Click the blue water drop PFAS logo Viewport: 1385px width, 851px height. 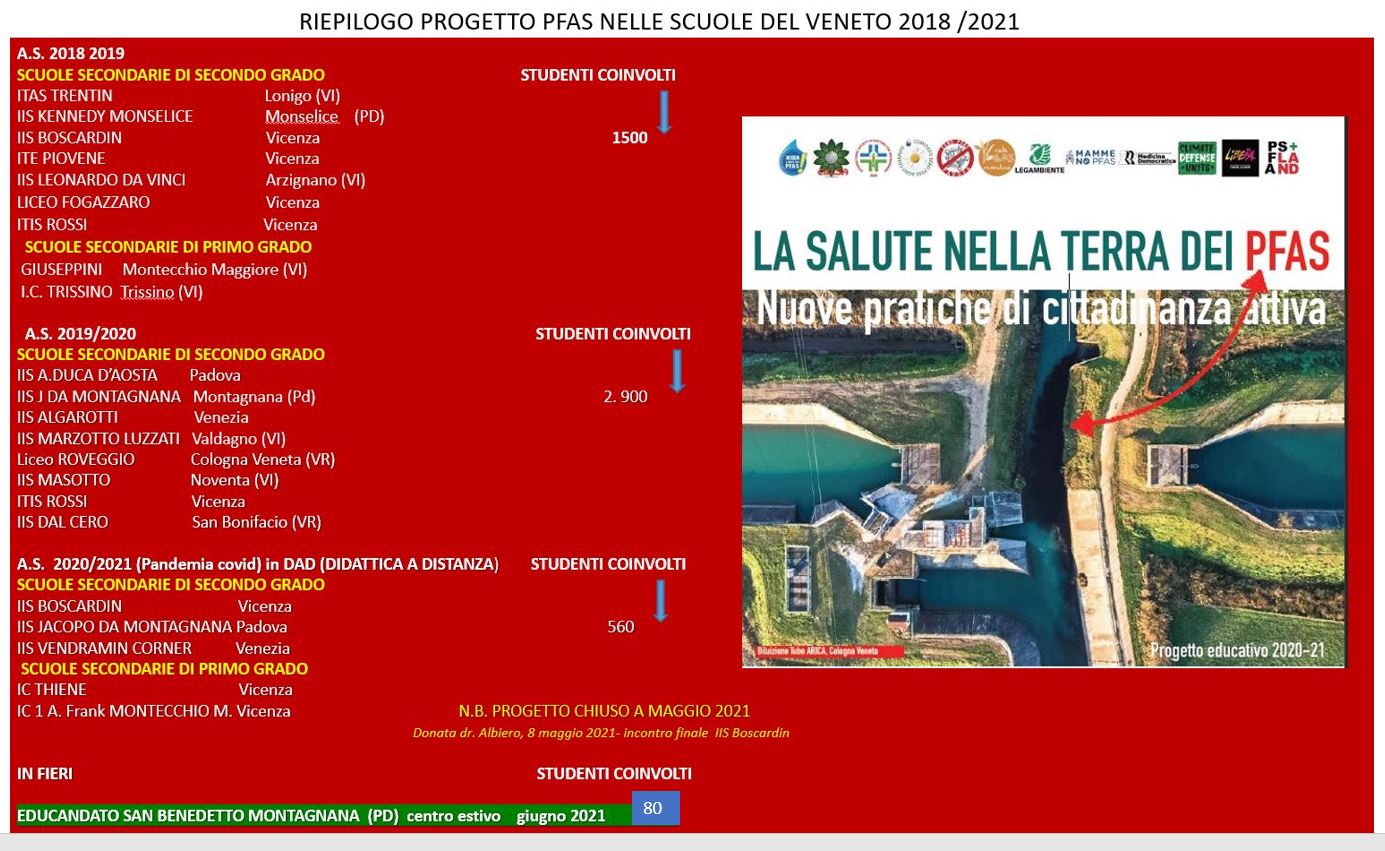click(x=793, y=158)
